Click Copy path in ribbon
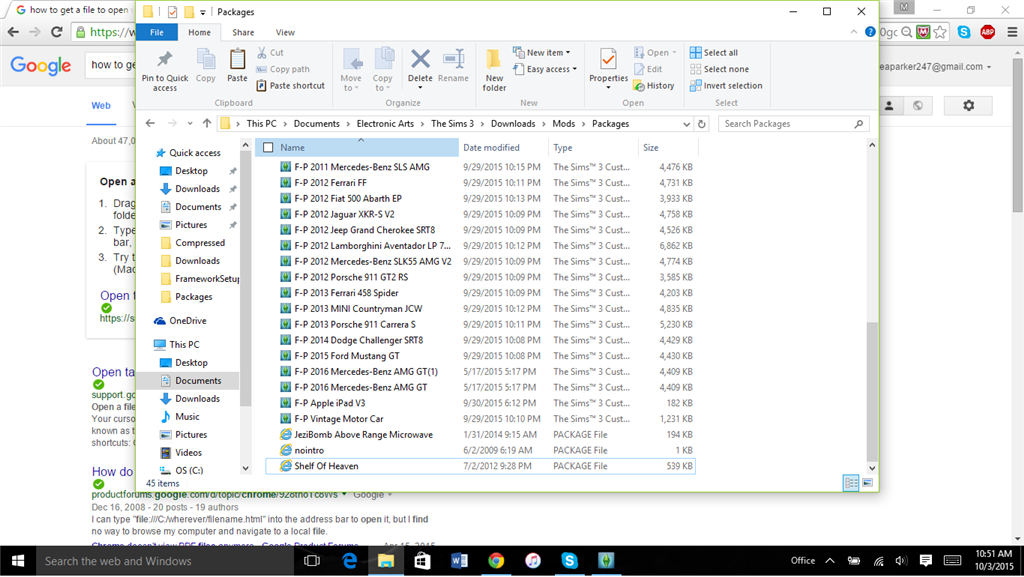 pos(283,69)
